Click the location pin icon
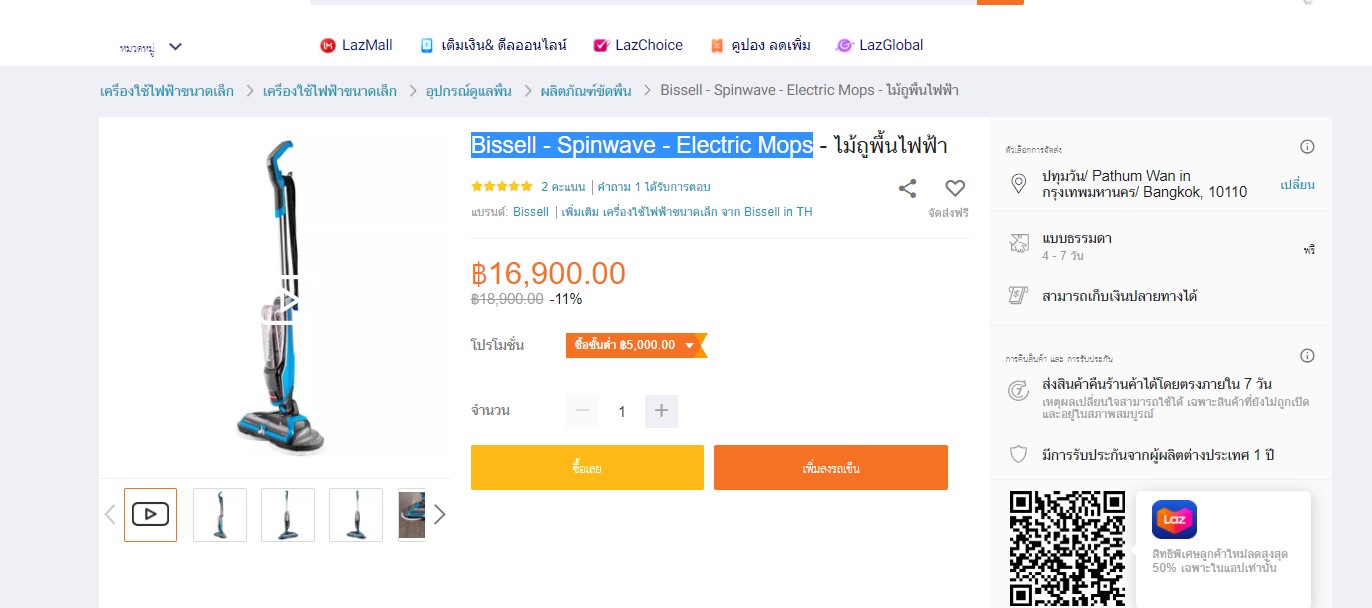The height and width of the screenshot is (608, 1372). point(1019,184)
